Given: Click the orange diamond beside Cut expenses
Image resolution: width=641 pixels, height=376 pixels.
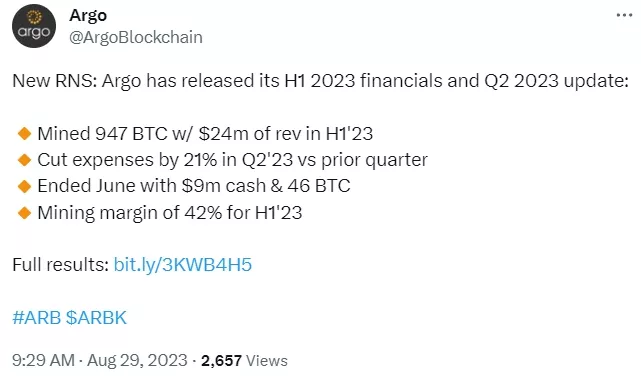Looking at the screenshot, I should tap(25, 160).
